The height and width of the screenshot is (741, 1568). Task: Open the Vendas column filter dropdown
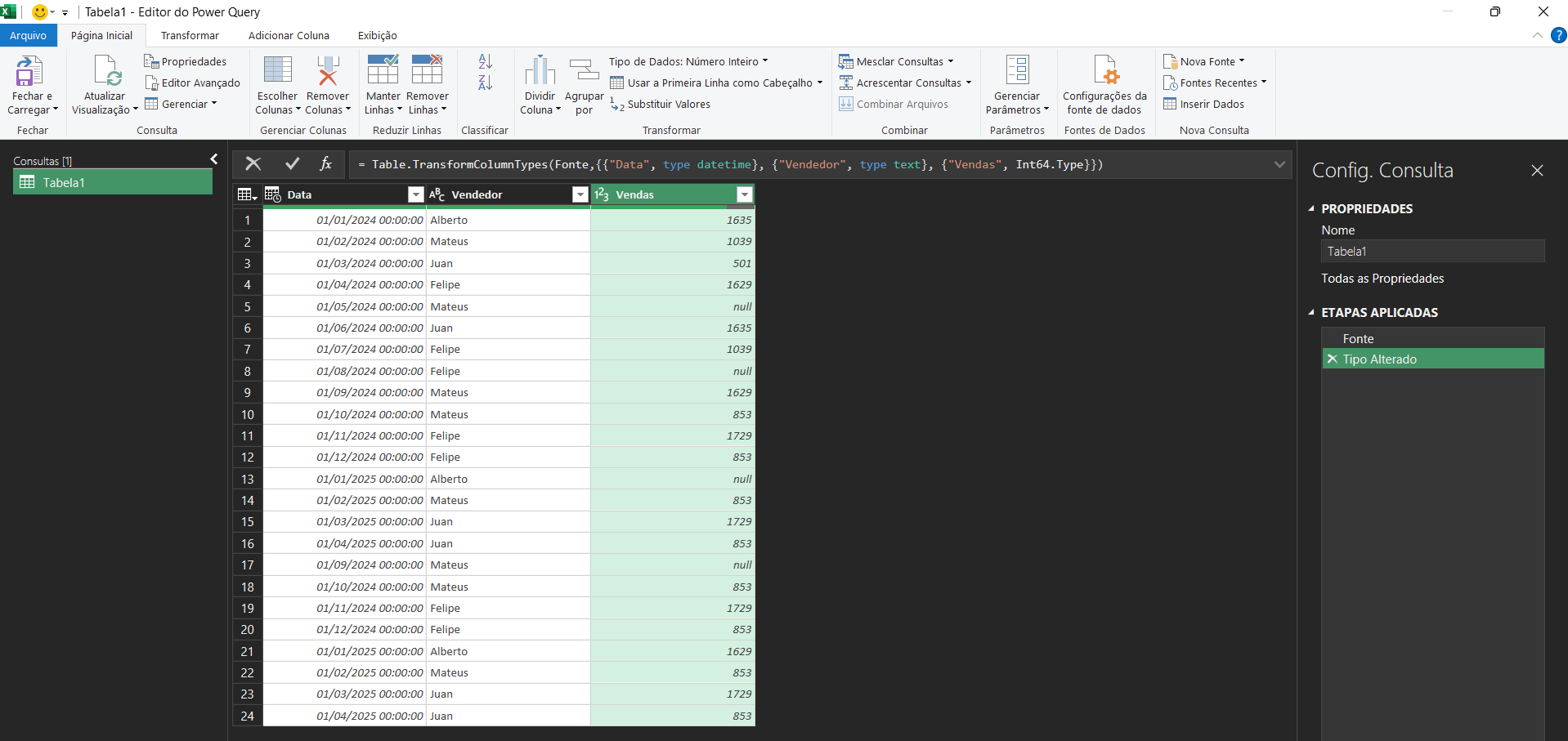(x=745, y=194)
